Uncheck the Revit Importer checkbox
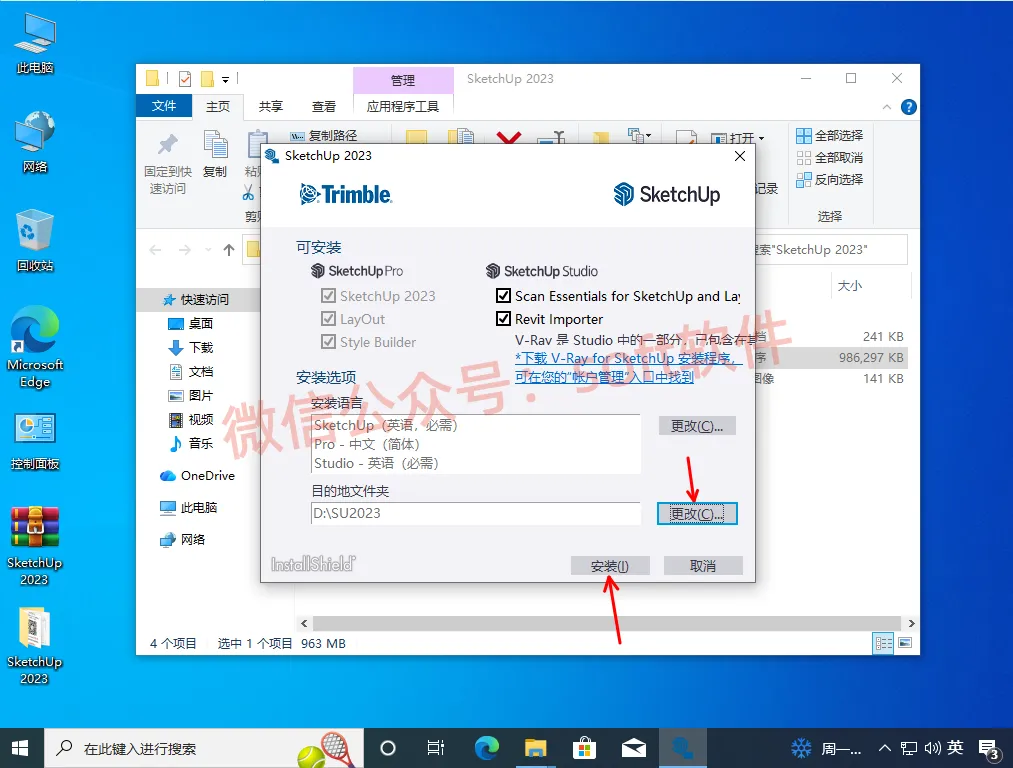Screen dimensions: 1013x768 click(503, 318)
